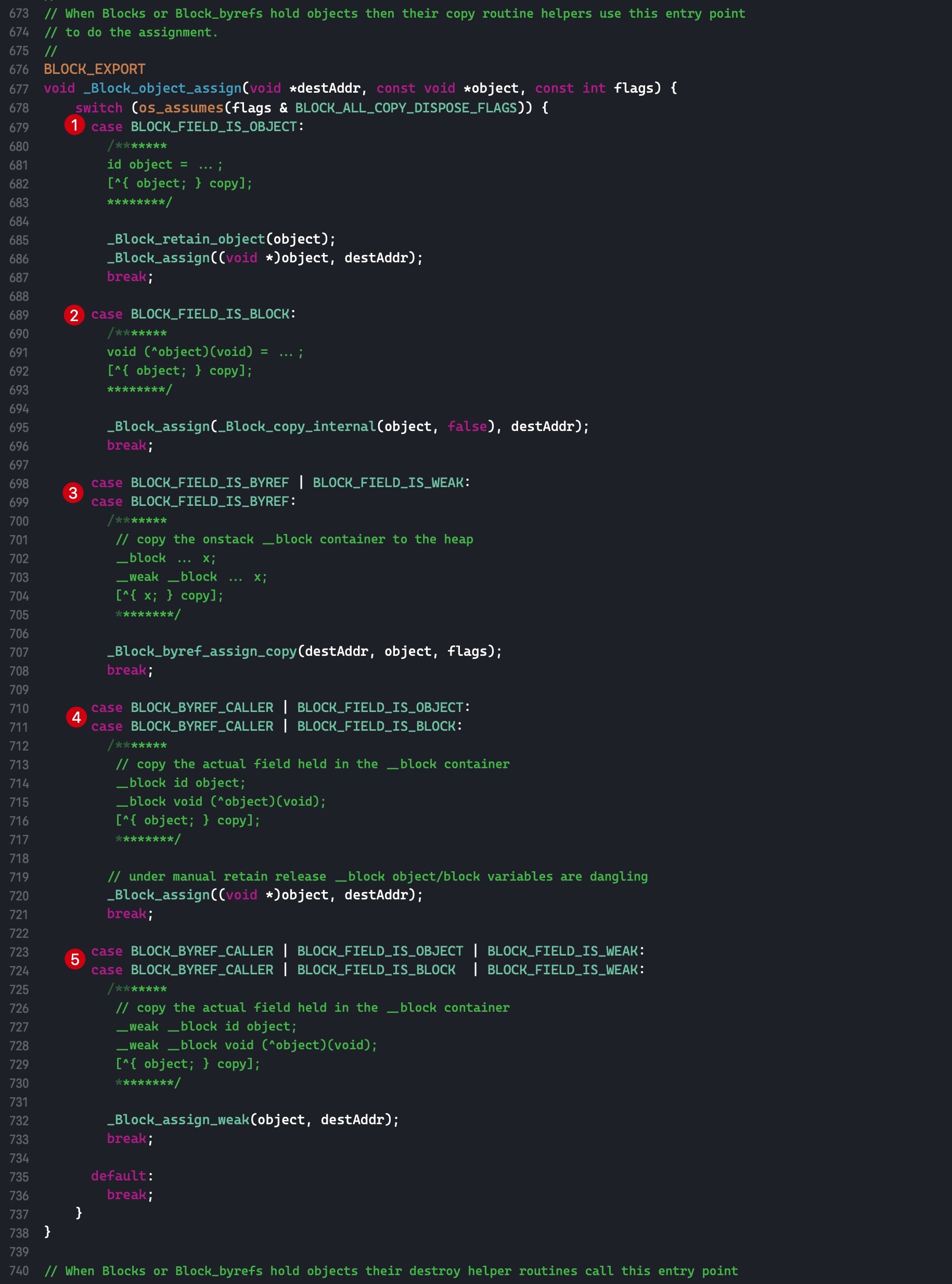Screen dimensions: 952x1284
Task: Click line number 677 in gutter
Action: pyautogui.click(x=18, y=89)
